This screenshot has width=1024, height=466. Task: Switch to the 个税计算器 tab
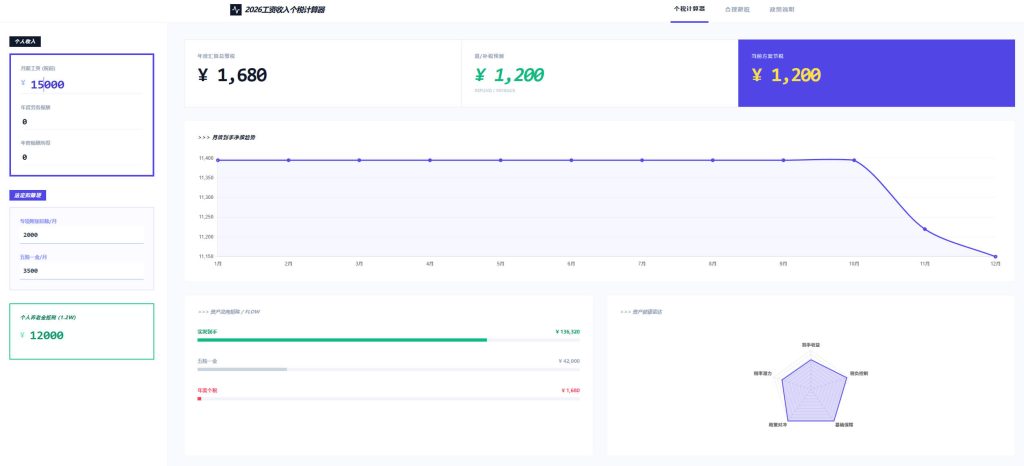click(x=689, y=9)
